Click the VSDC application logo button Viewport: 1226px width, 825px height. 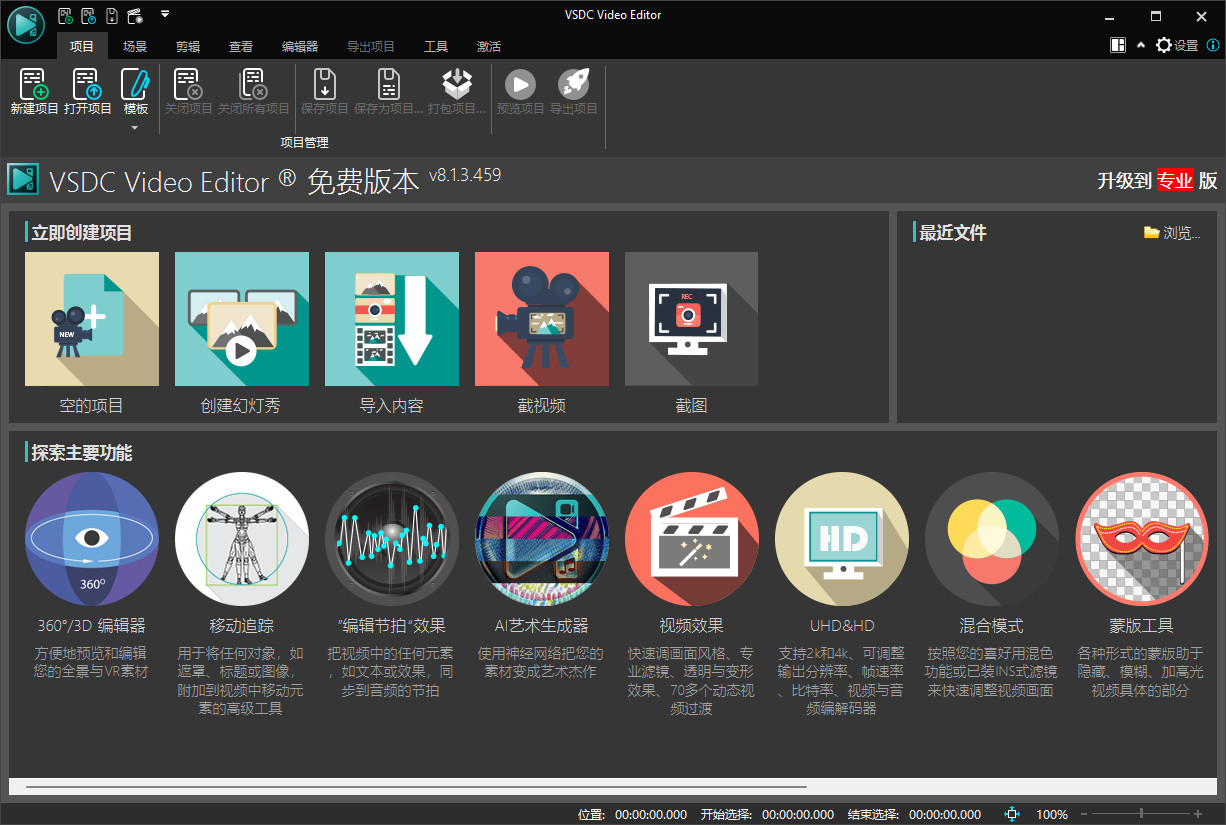[x=26, y=24]
